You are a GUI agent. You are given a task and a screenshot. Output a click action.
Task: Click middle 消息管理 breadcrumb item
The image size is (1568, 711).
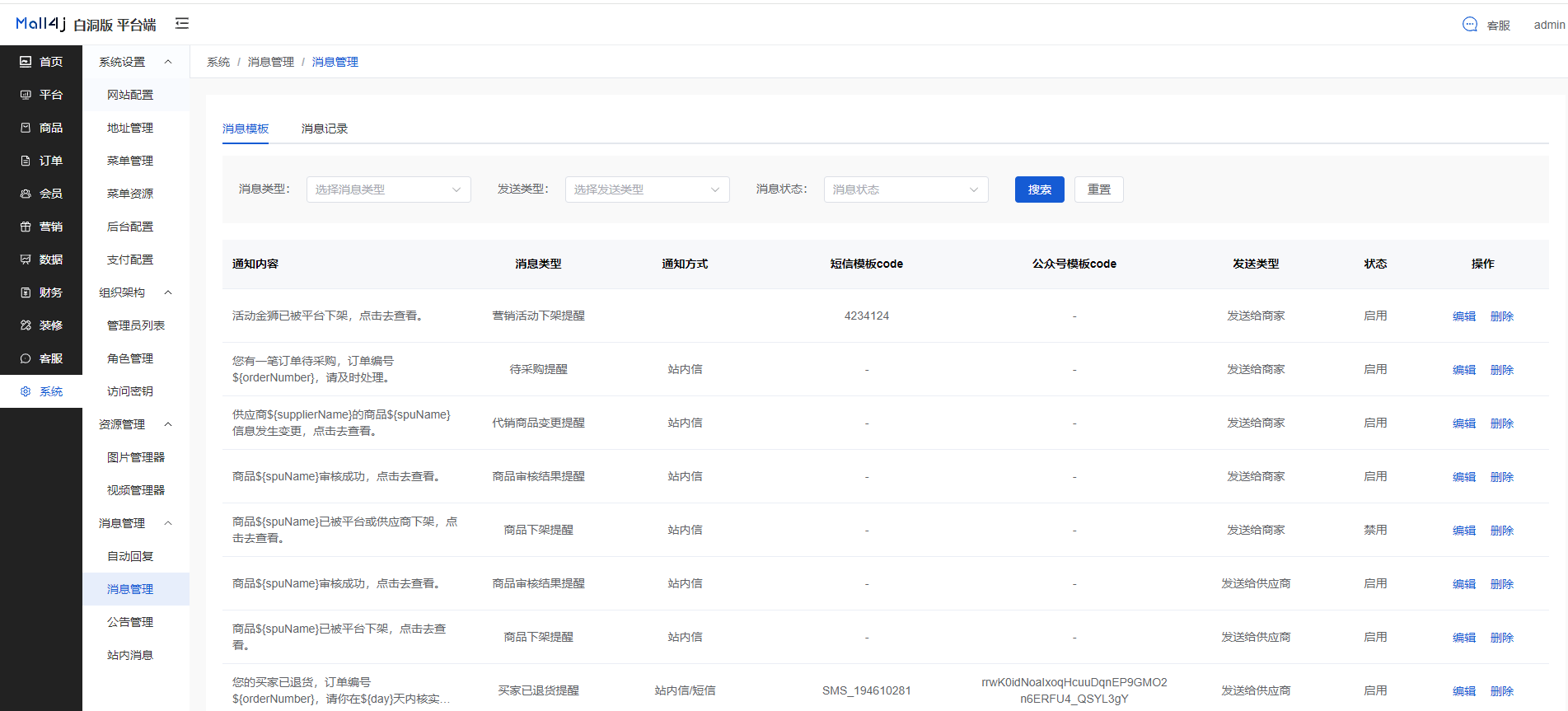tap(271, 62)
